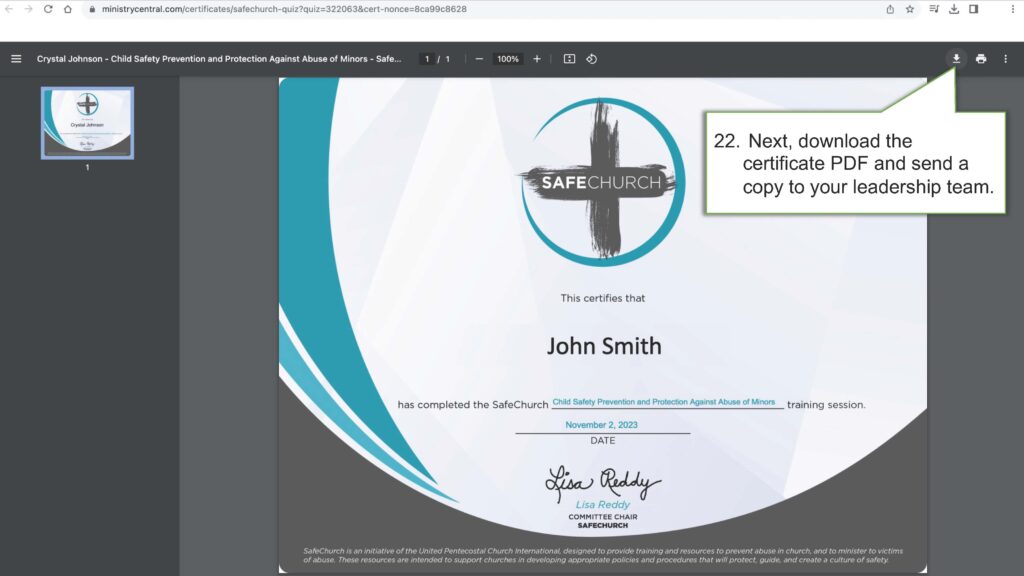This screenshot has width=1024, height=576.
Task: Open the Chrome three-dot menu
Action: point(1013,9)
